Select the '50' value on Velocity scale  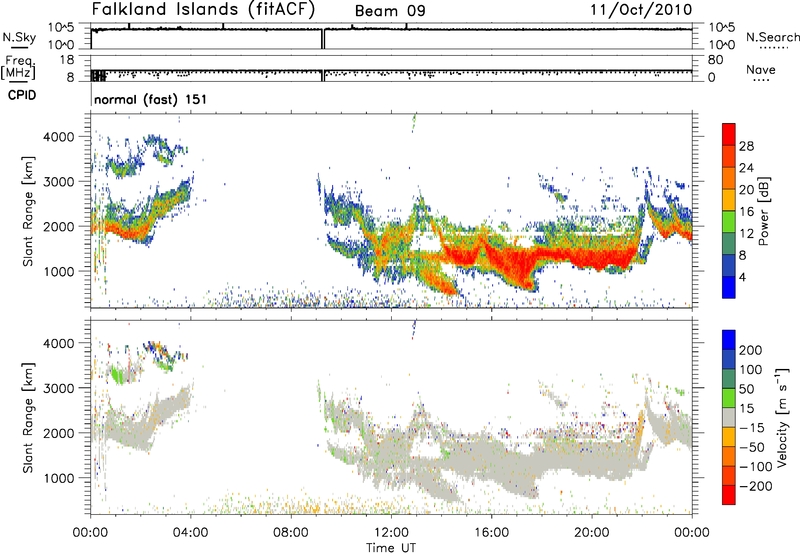click(746, 389)
